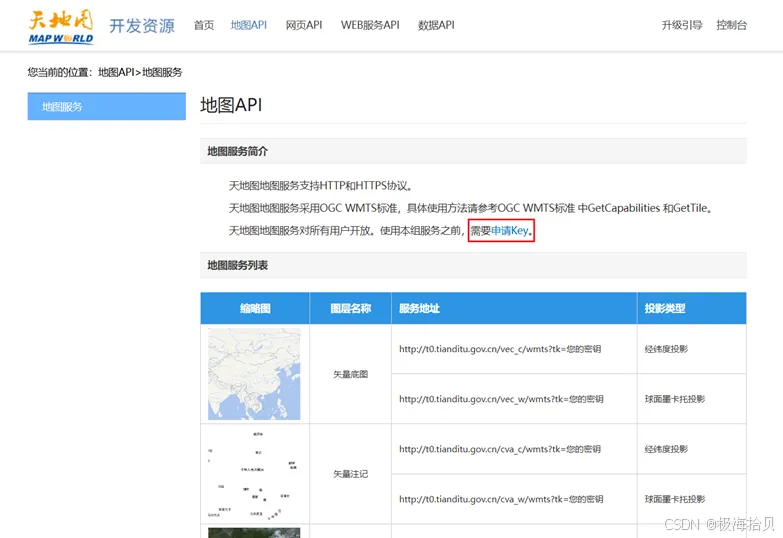Go to WEB服务API section

coord(370,25)
